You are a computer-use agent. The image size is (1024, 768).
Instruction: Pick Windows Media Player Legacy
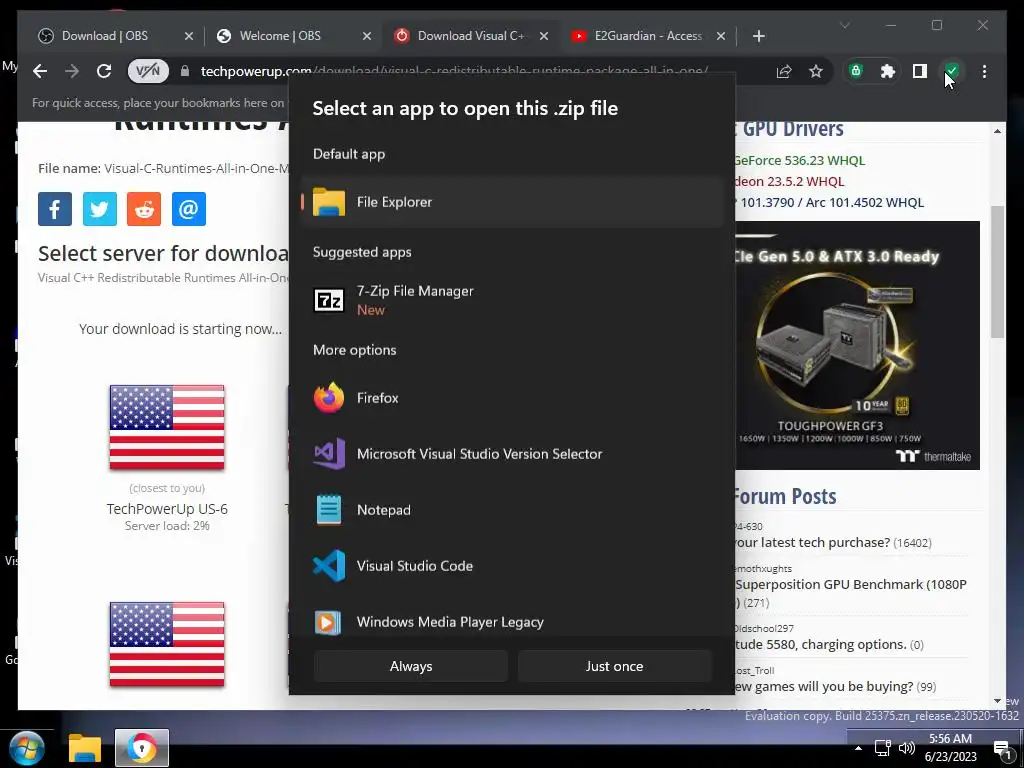[x=512, y=622]
